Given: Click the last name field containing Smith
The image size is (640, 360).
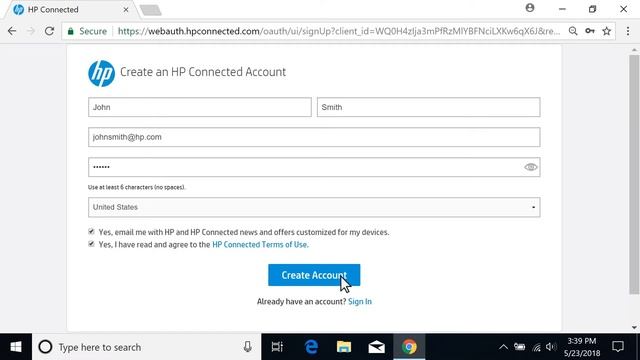Looking at the screenshot, I should (x=429, y=107).
